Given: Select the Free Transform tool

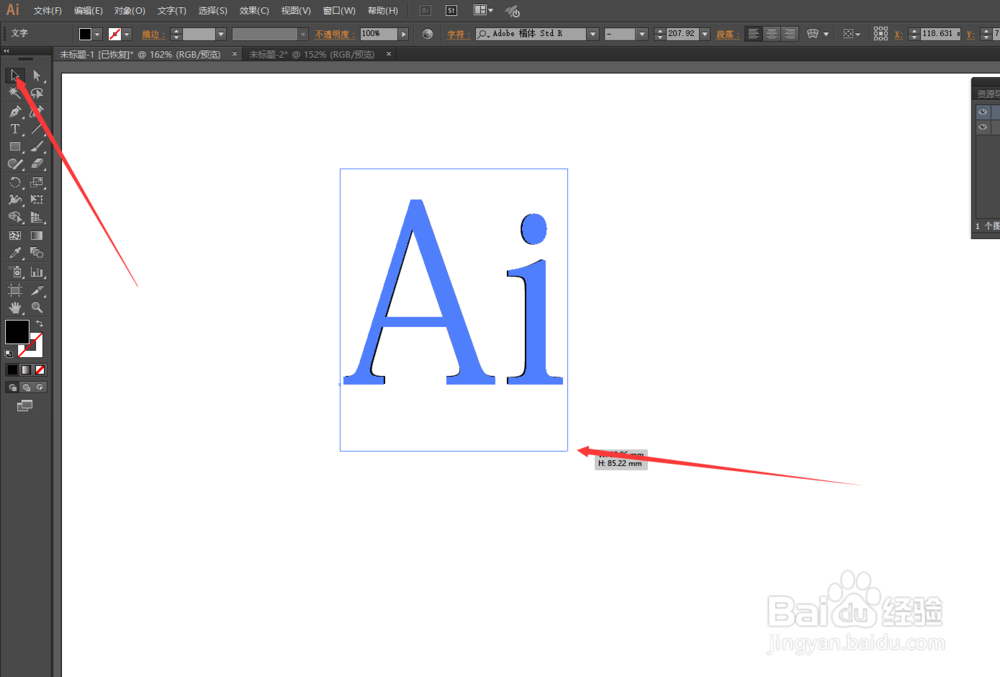Looking at the screenshot, I should click(x=37, y=200).
